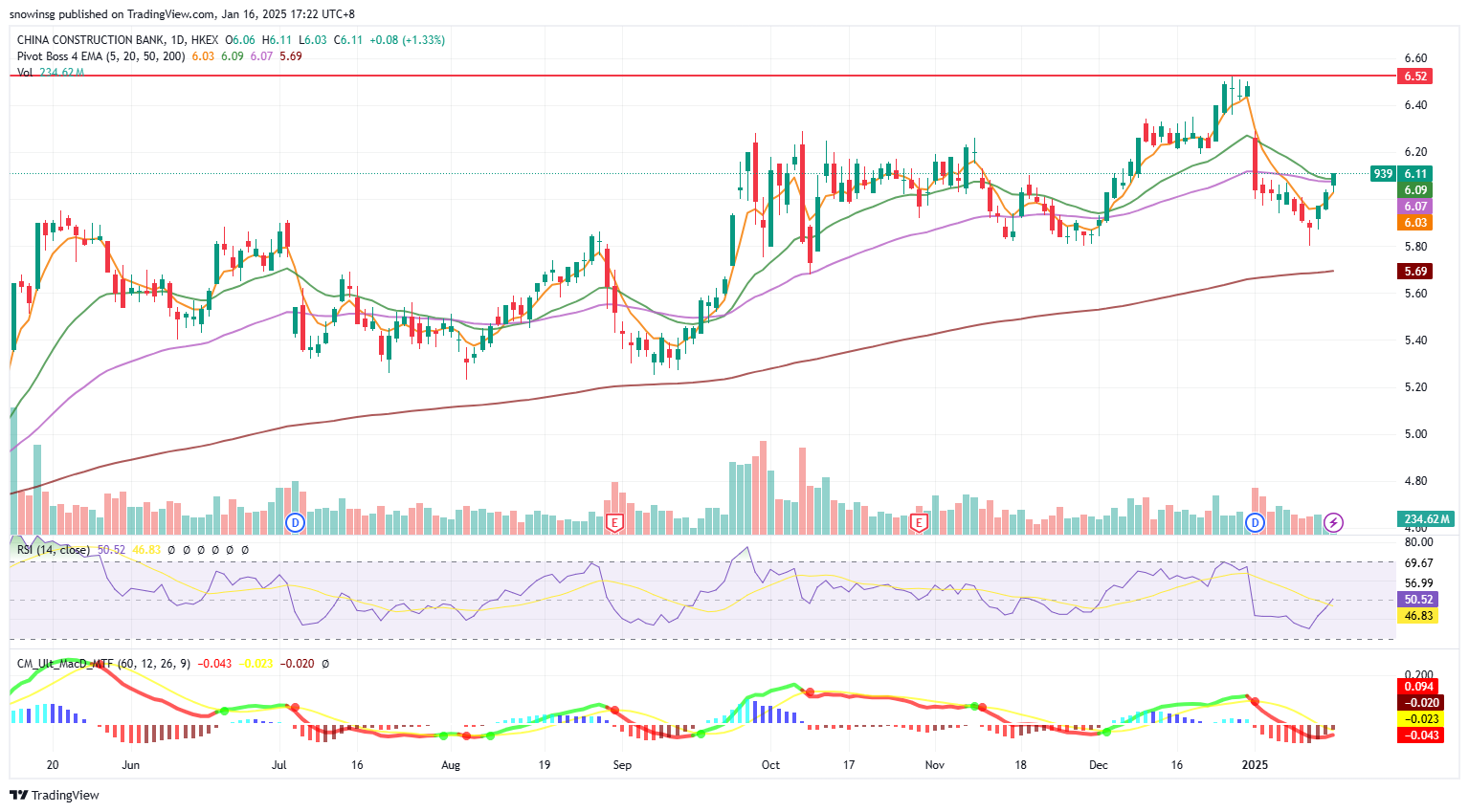The width and height of the screenshot is (1469, 812).
Task: Click the purple 6.07 EMA label
Action: pyautogui.click(x=1415, y=207)
